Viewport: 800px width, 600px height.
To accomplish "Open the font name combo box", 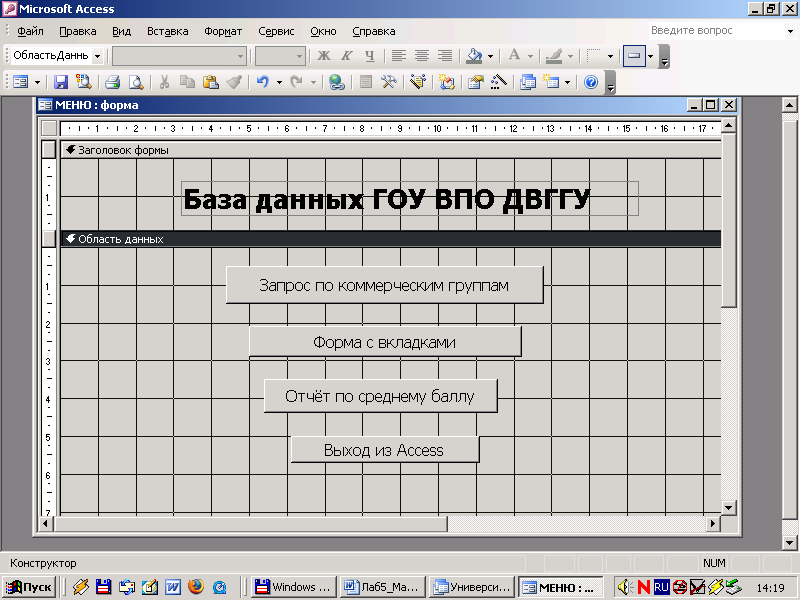I will 179,56.
